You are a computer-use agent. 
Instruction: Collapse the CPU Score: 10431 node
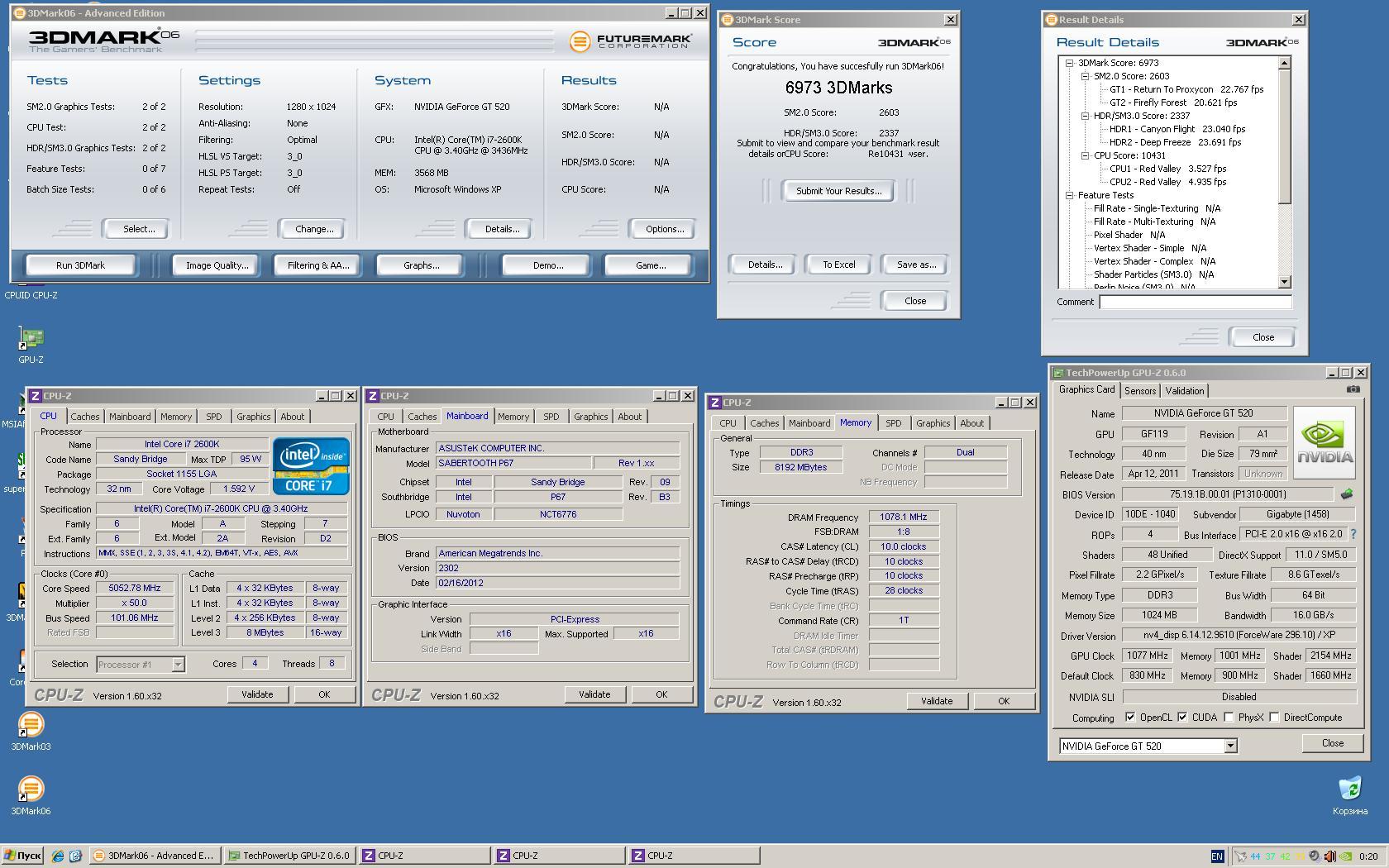point(1085,155)
